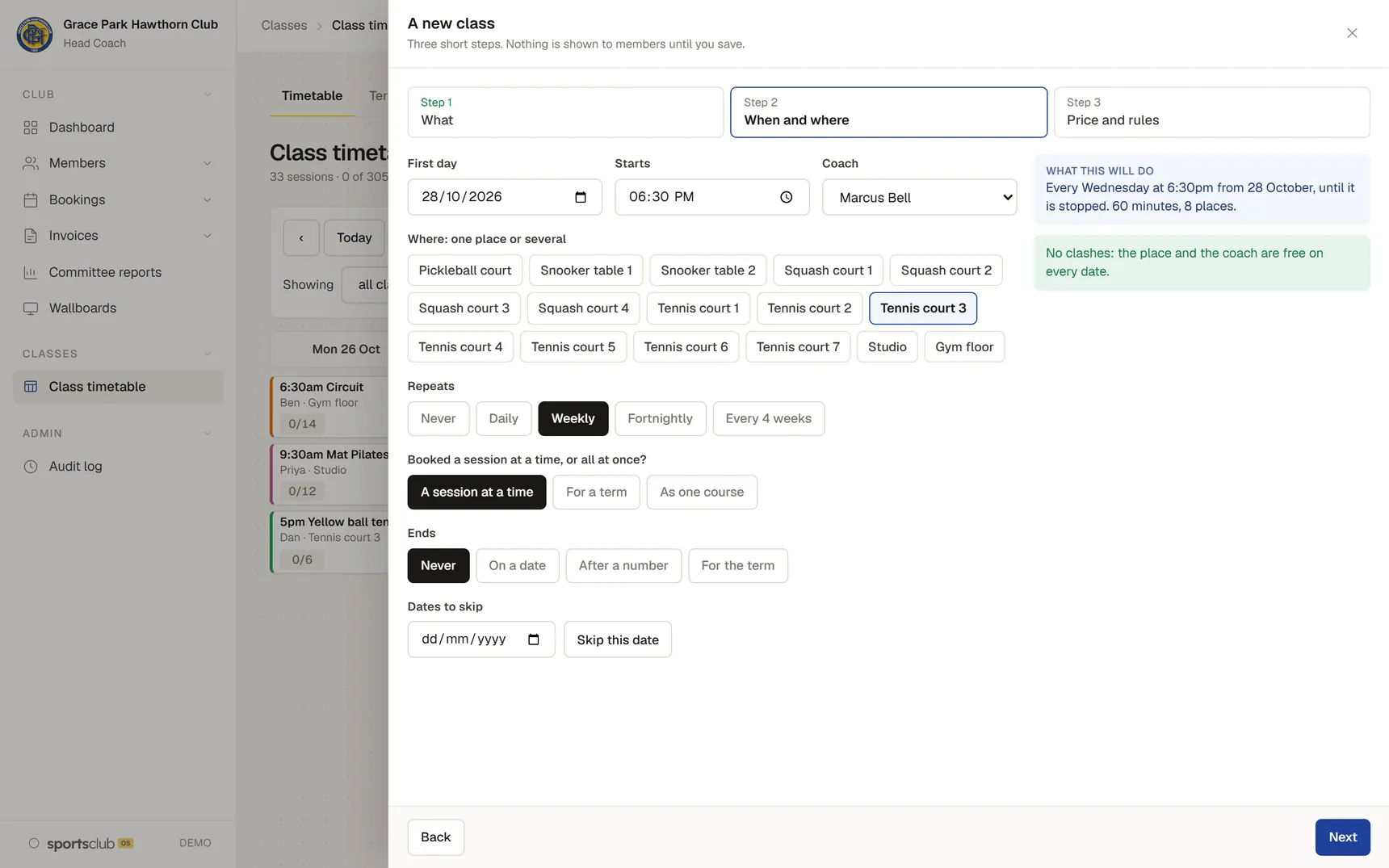This screenshot has width=1389, height=868.
Task: Click the clock icon in Starts field
Action: coord(786,197)
